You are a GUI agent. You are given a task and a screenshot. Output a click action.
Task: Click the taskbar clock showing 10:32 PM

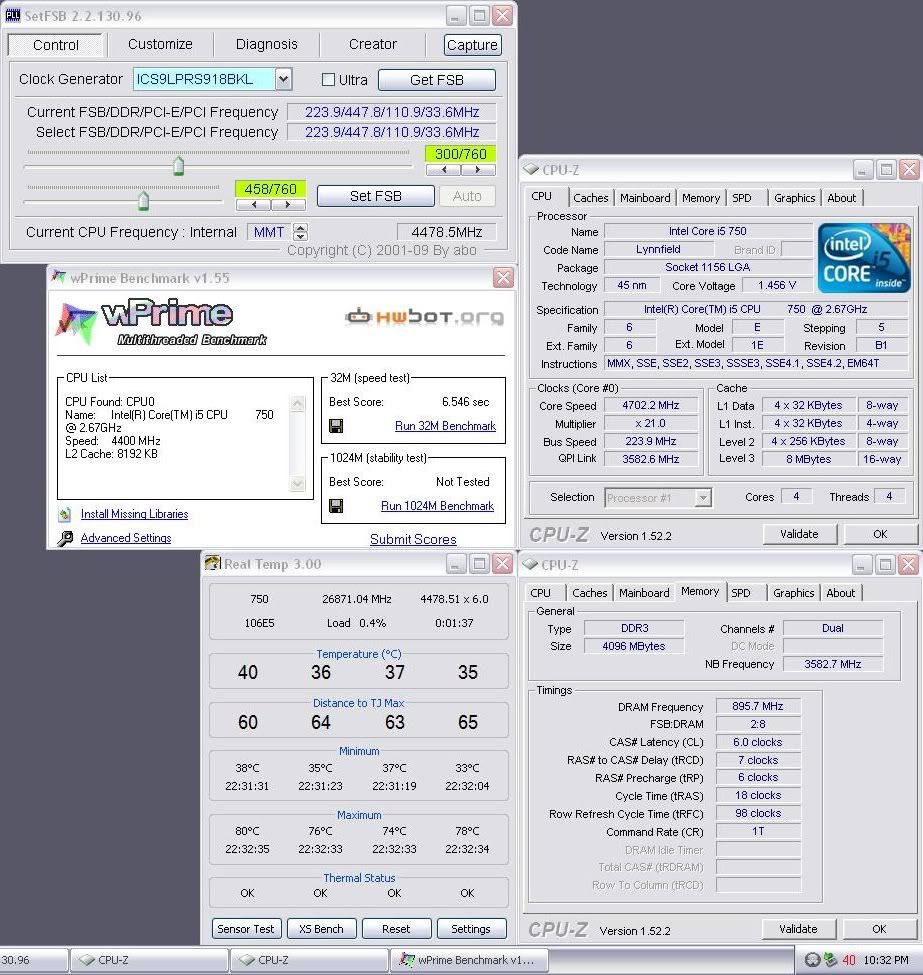(886, 960)
